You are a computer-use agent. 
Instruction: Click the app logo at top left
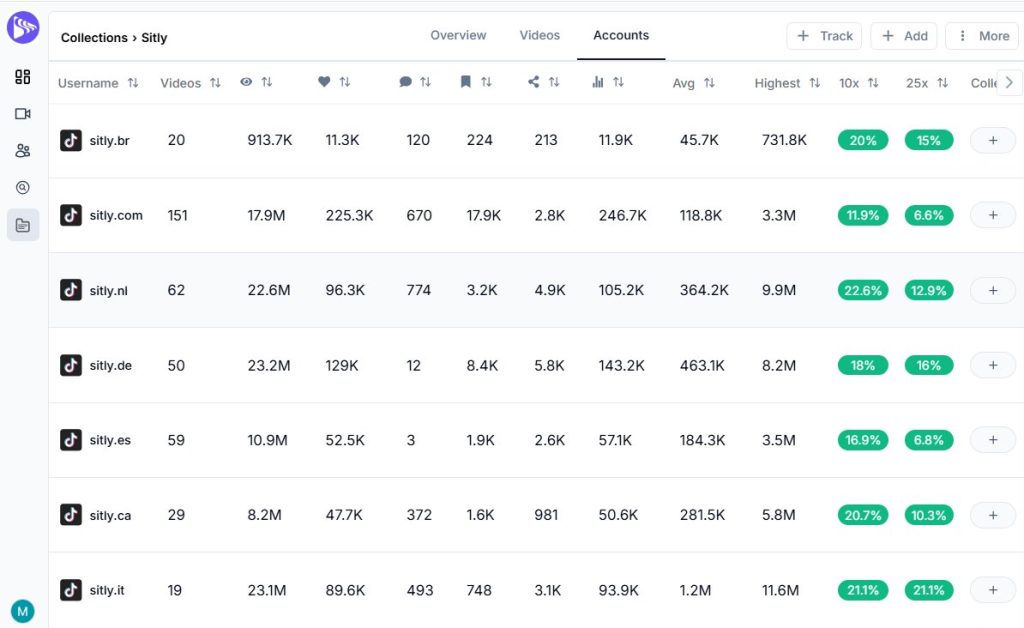point(22,27)
